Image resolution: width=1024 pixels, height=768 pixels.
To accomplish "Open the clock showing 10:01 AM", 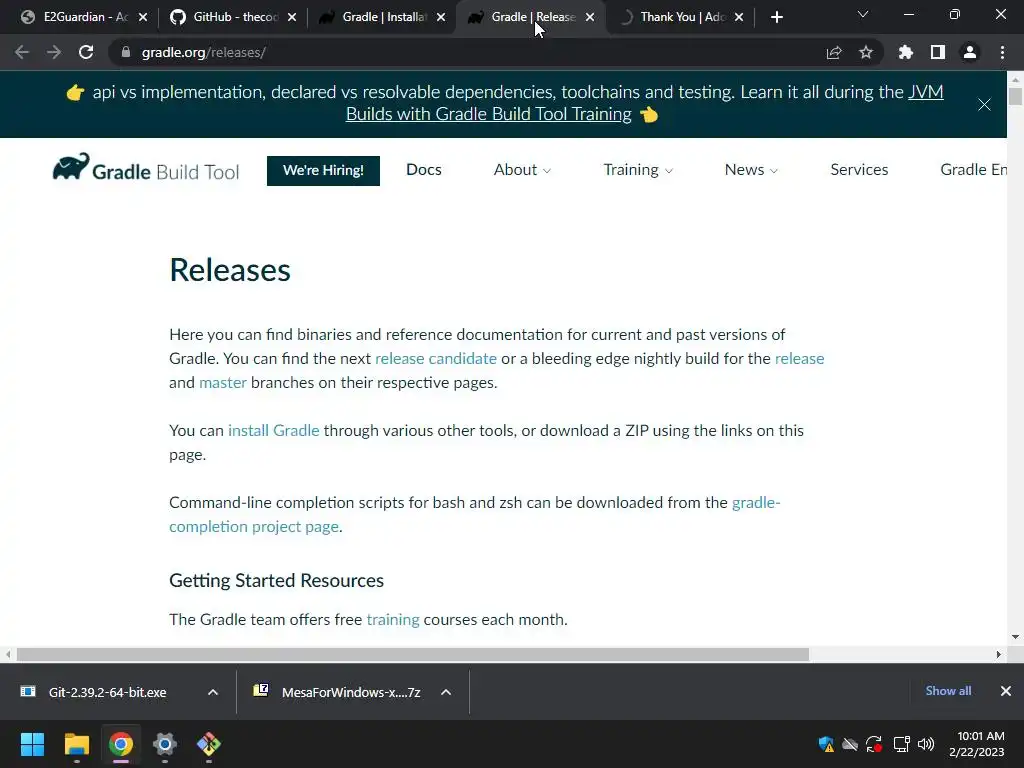I will click(977, 744).
